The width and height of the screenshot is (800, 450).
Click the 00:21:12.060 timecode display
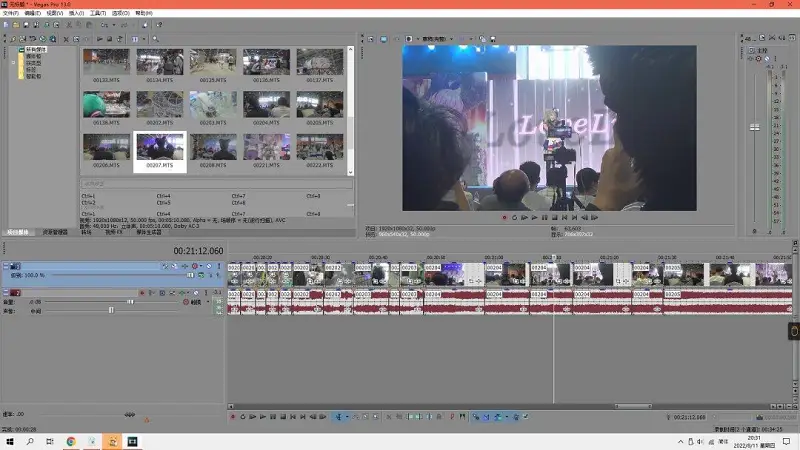[198, 251]
